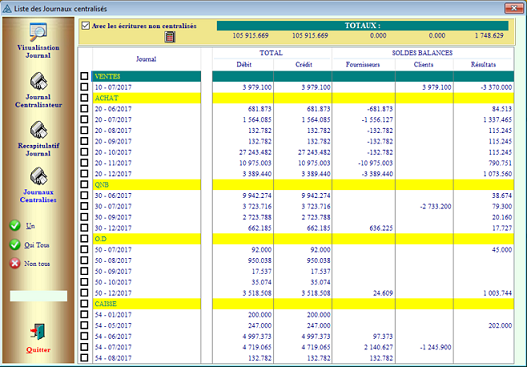Click the total result 1 748.629
Screen dimensions: 527x367
pyautogui.click(x=489, y=35)
